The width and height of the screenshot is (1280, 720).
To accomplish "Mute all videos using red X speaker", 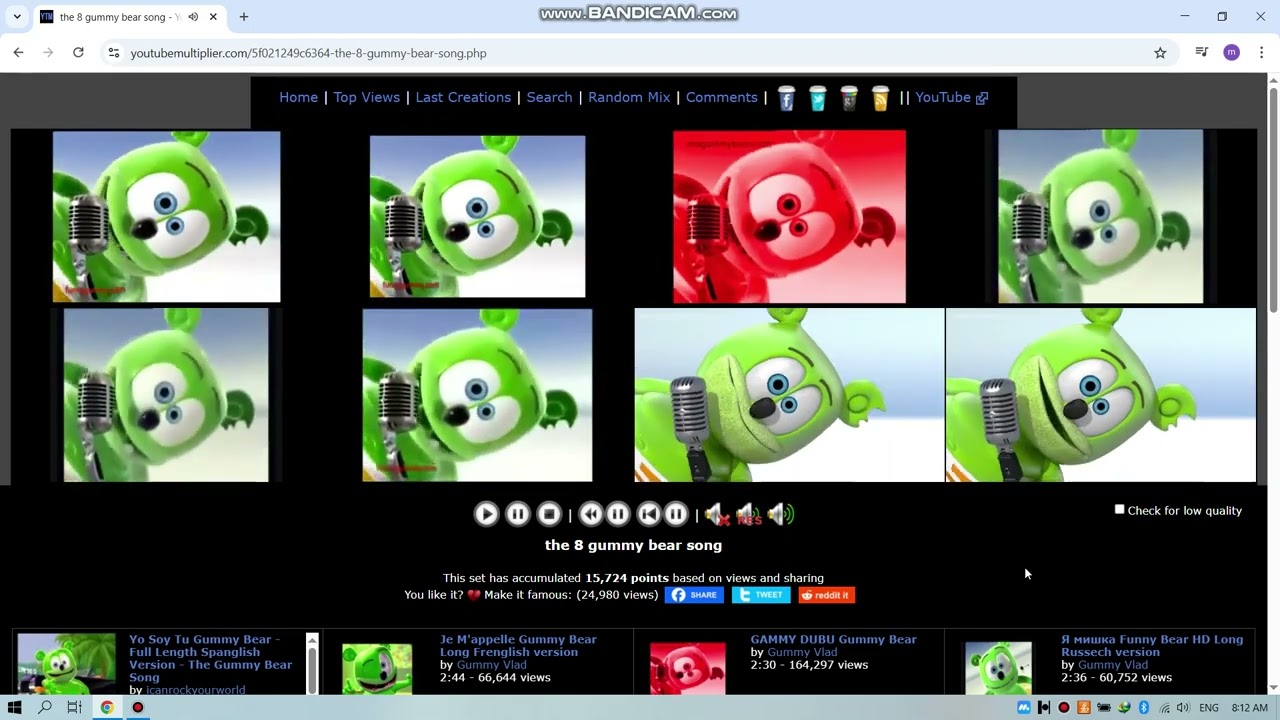I will tap(716, 515).
